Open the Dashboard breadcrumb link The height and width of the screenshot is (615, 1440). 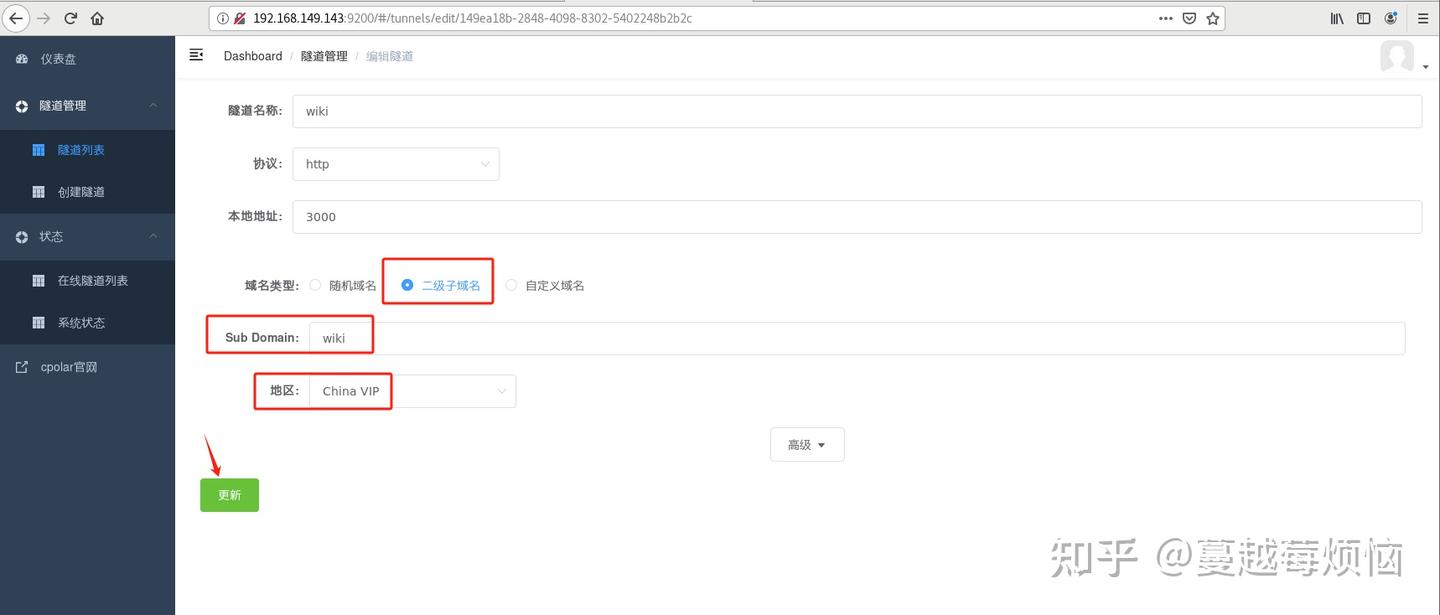pyautogui.click(x=252, y=55)
